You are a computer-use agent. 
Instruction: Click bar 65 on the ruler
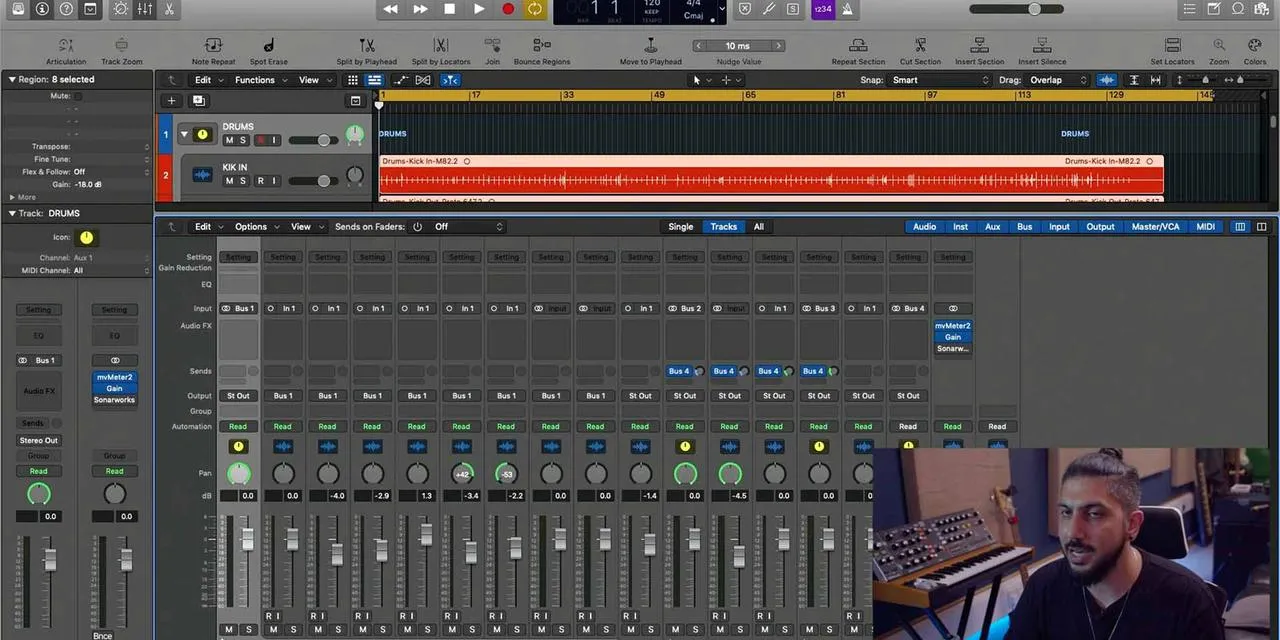point(750,95)
